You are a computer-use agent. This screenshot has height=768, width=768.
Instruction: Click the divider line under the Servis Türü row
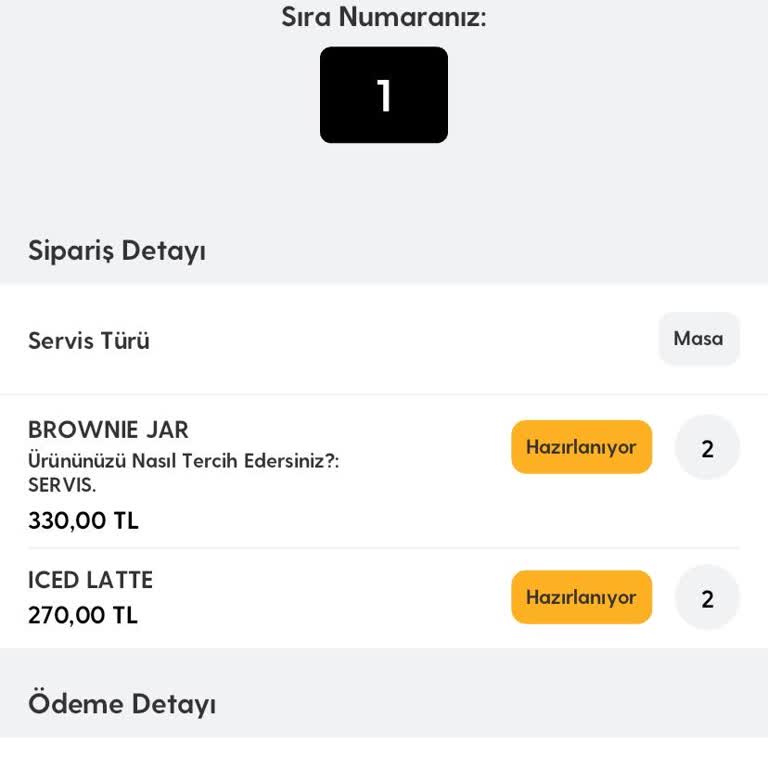pos(384,394)
